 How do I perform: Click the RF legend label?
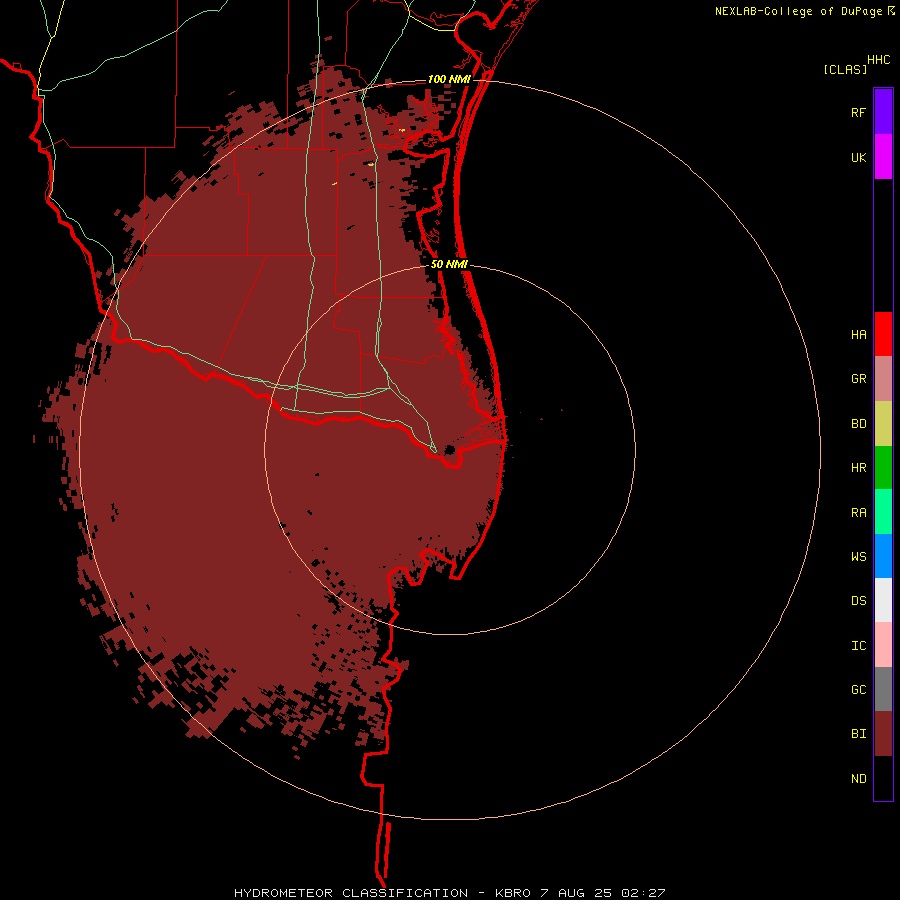(x=858, y=112)
